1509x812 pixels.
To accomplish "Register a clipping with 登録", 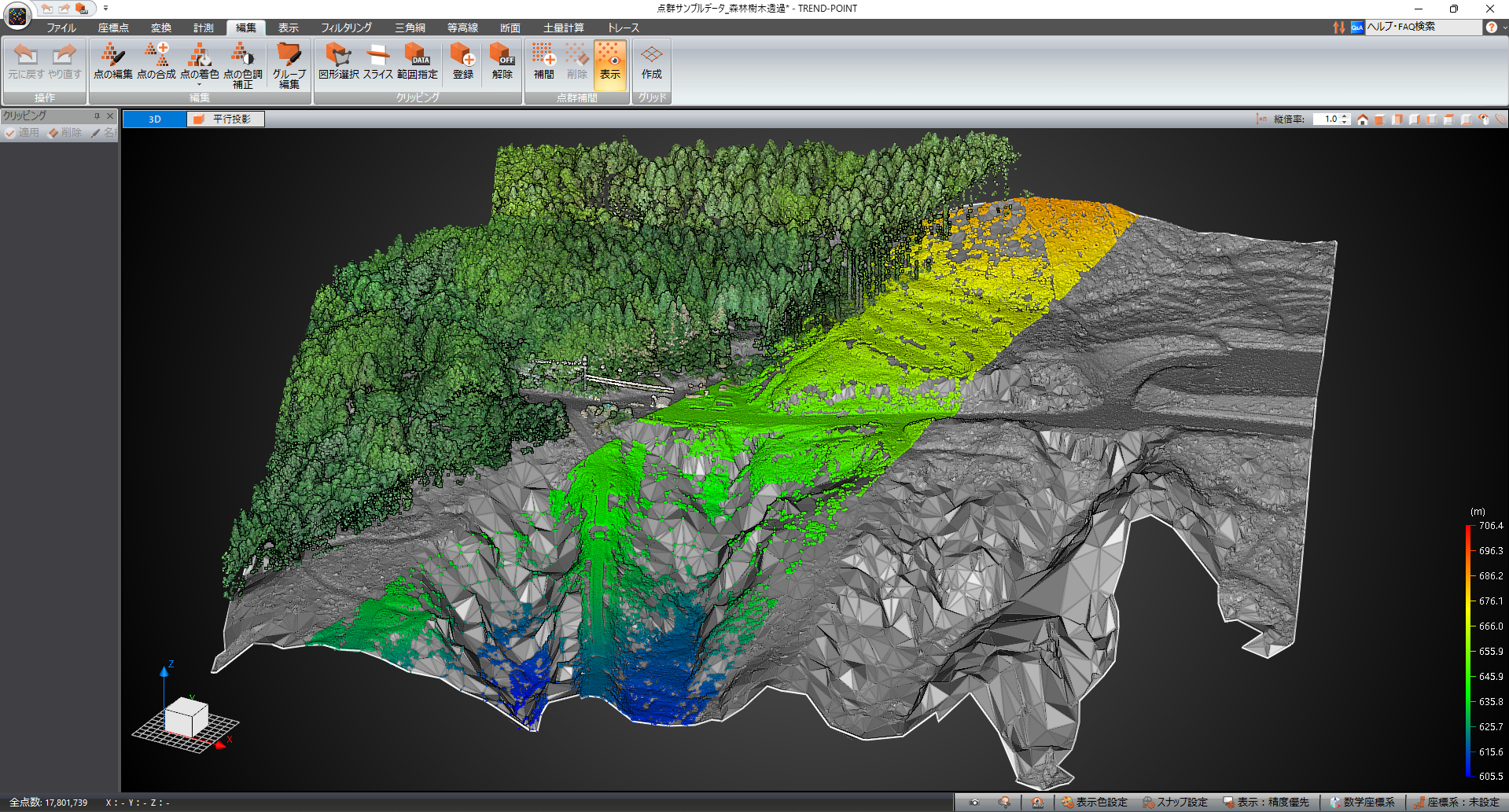I will coord(462,62).
